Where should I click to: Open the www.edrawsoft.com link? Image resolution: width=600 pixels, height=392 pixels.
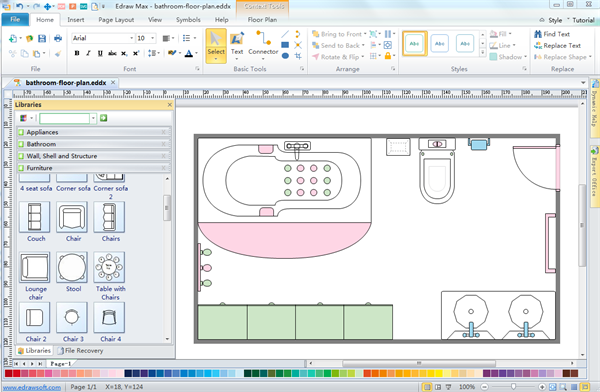(x=32, y=387)
